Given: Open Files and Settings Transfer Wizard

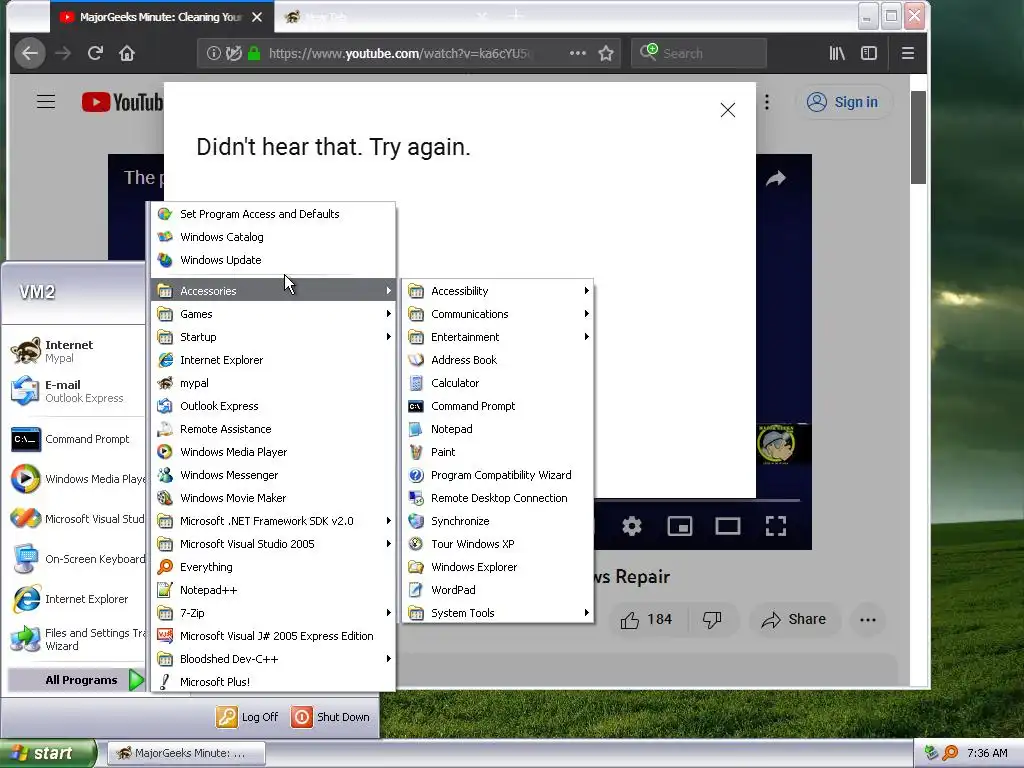Looking at the screenshot, I should 76,639.
